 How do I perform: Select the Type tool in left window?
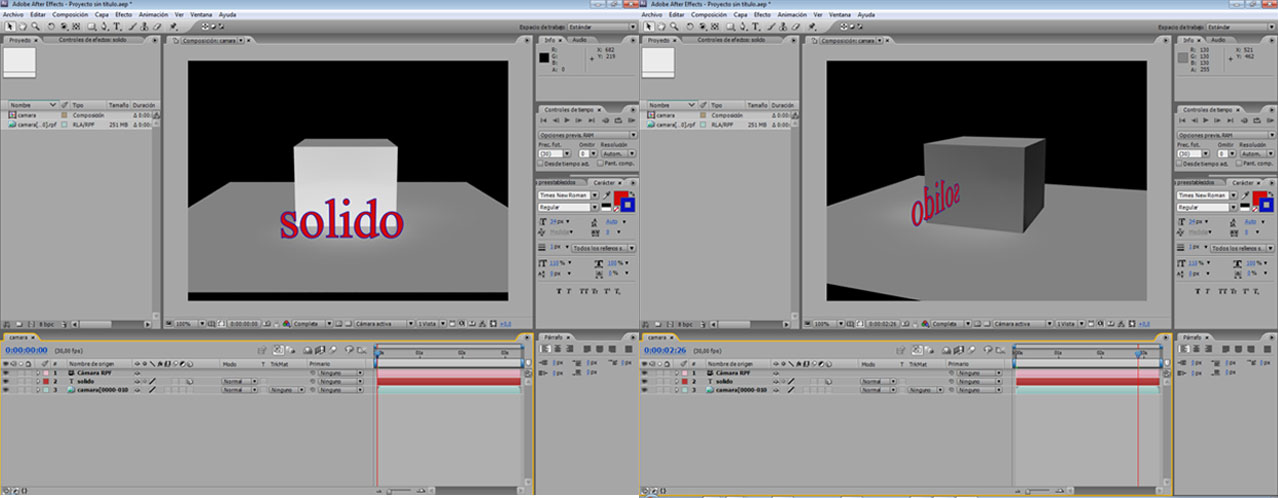(116, 27)
